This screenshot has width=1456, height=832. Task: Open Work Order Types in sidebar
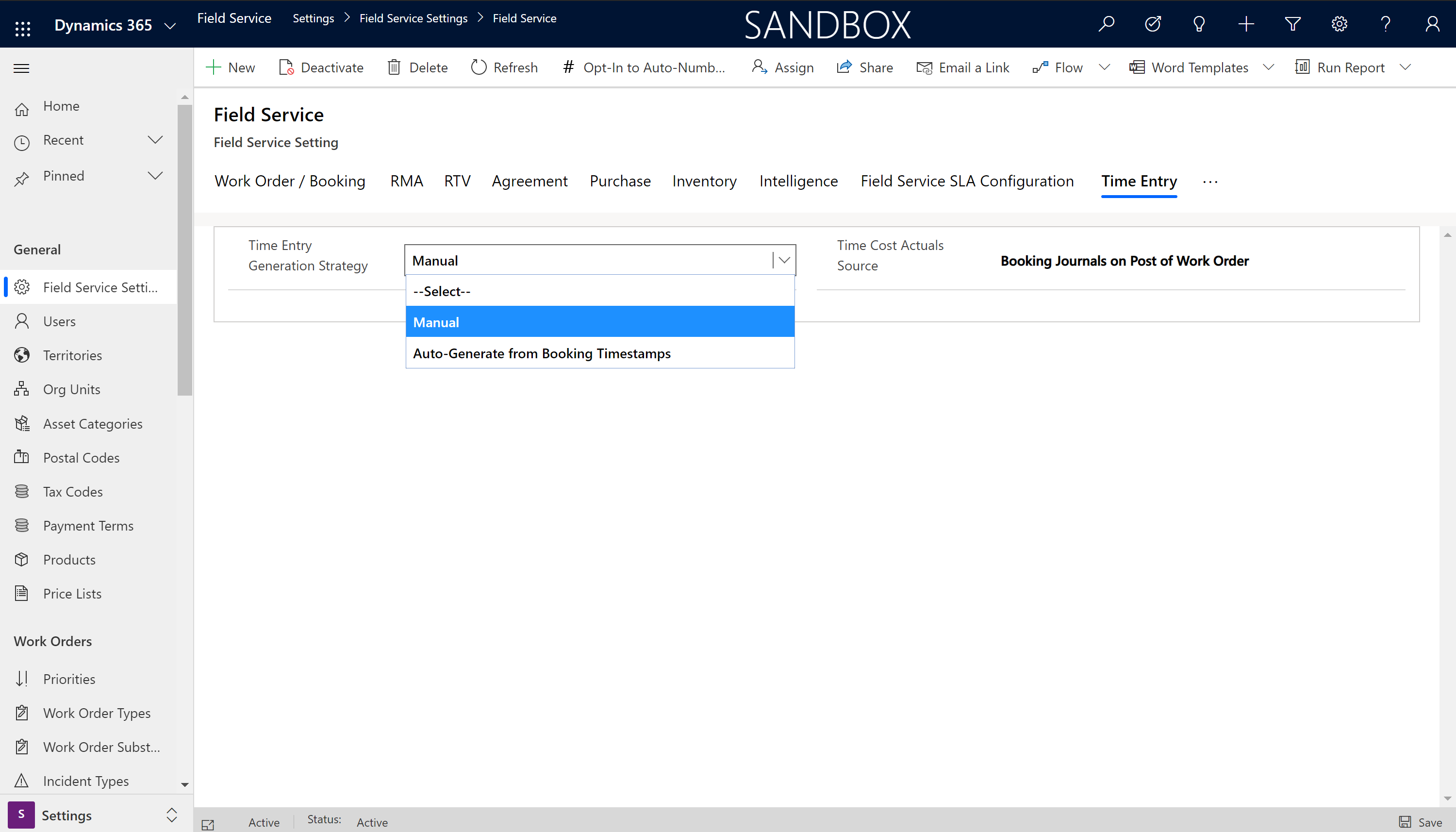click(88, 713)
